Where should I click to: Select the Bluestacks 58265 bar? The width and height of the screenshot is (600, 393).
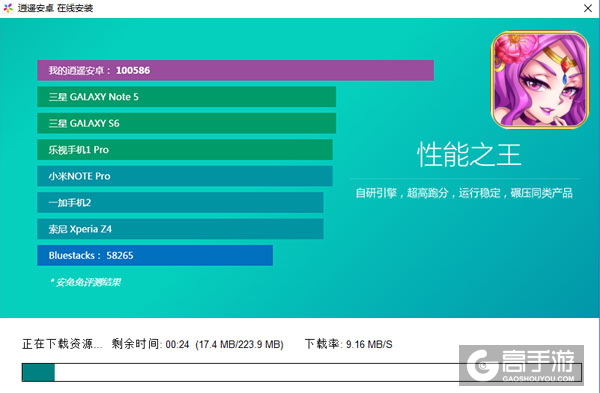[x=155, y=255]
